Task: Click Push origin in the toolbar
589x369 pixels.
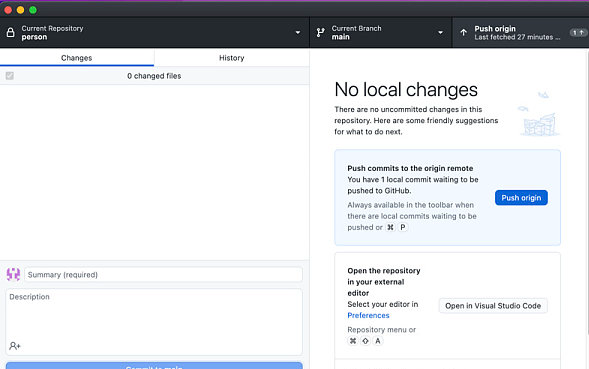Action: coord(520,33)
